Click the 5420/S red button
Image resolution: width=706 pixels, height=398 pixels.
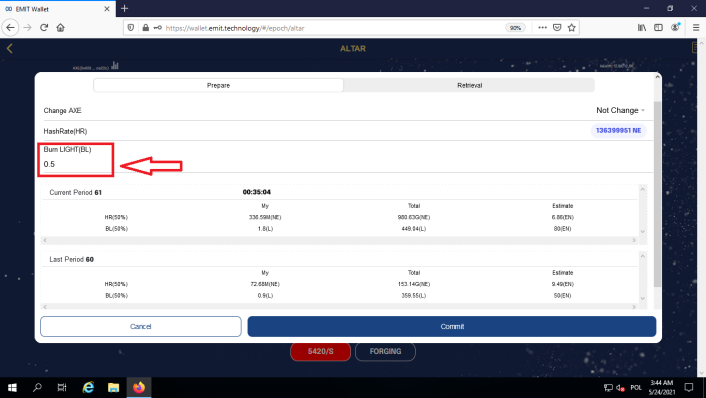(x=321, y=351)
